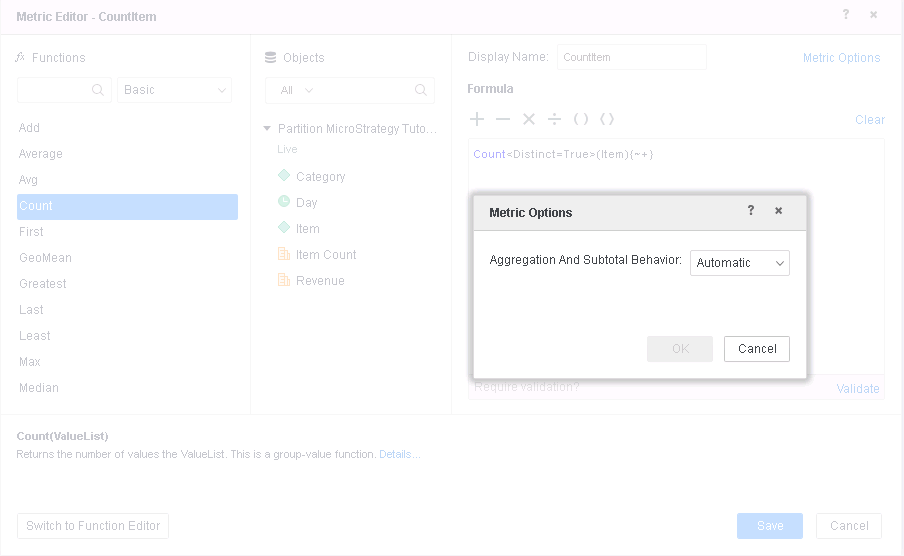Open the Aggregation And Subtotal Behavior dropdown
Viewport: 904px width, 556px height.
pos(740,263)
